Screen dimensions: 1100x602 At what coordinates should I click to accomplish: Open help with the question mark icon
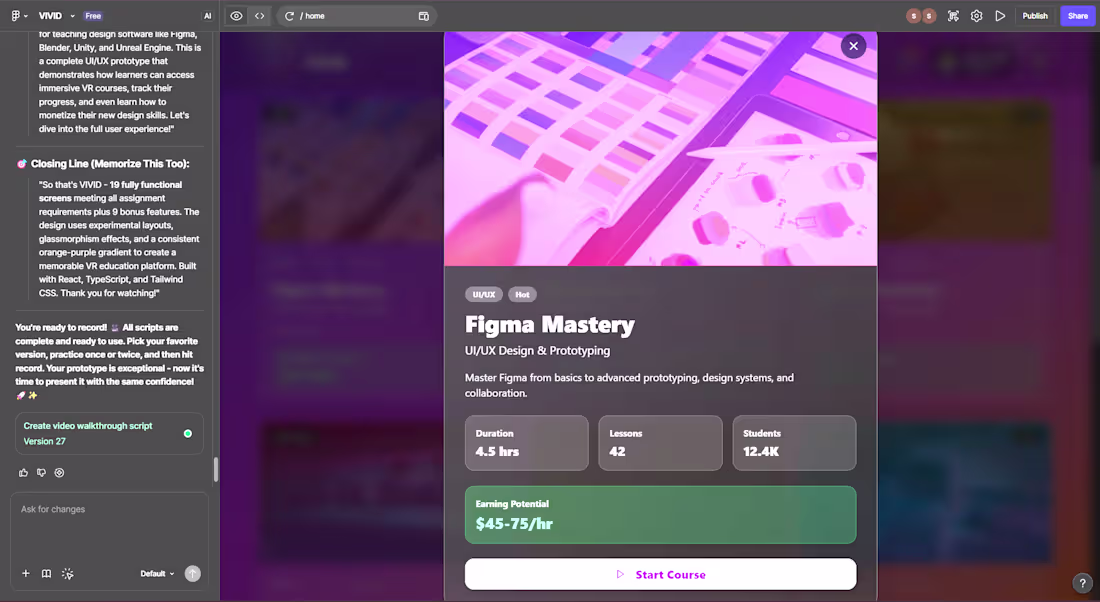pyautogui.click(x=1082, y=583)
